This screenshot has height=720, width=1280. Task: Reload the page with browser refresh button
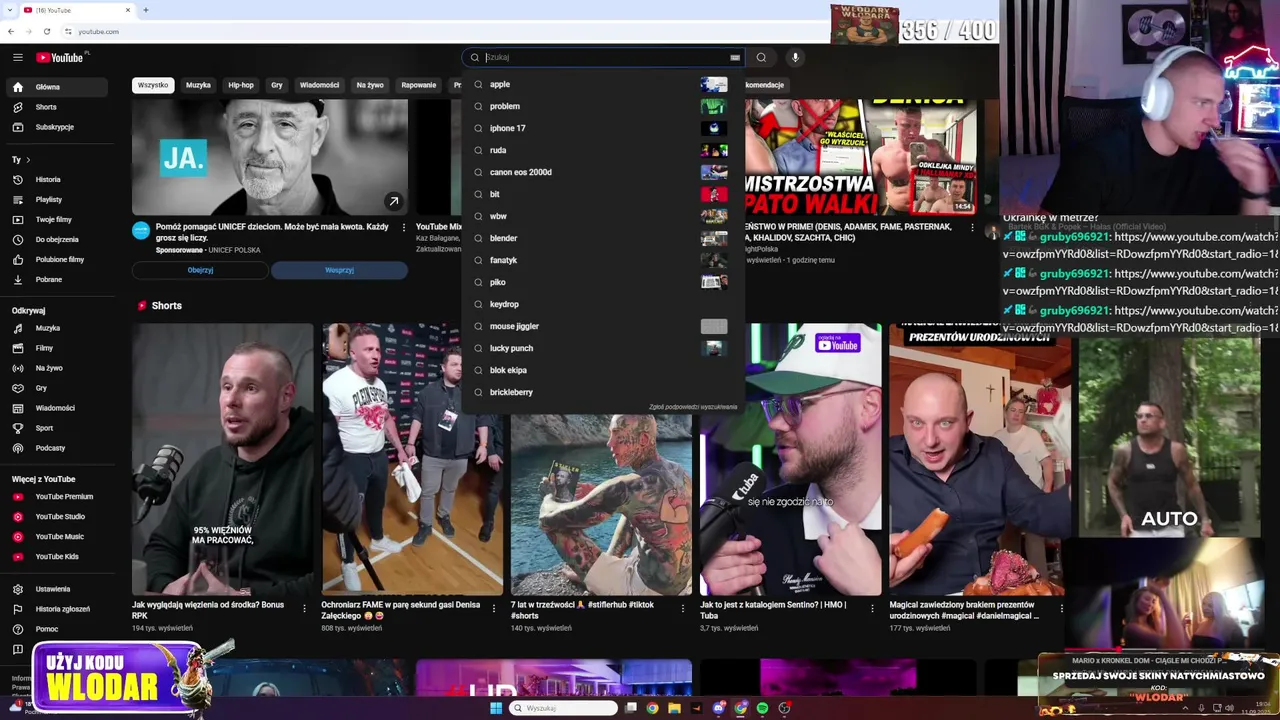coord(46,31)
